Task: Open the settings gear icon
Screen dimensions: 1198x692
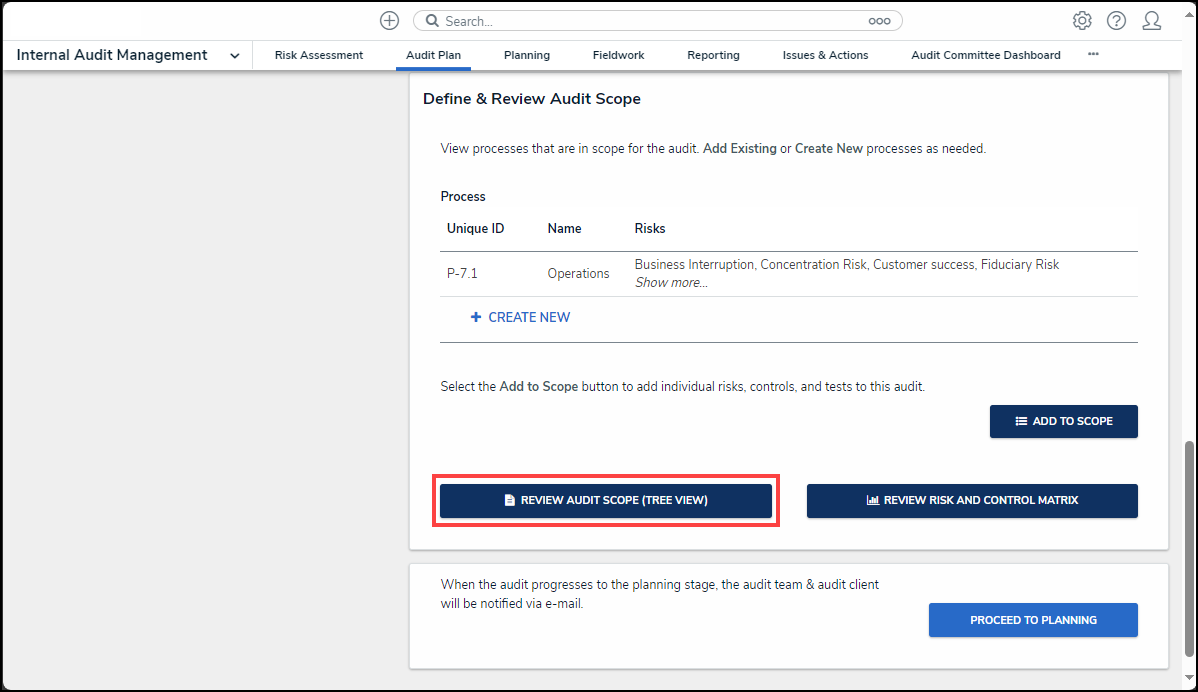Action: pos(1081,21)
